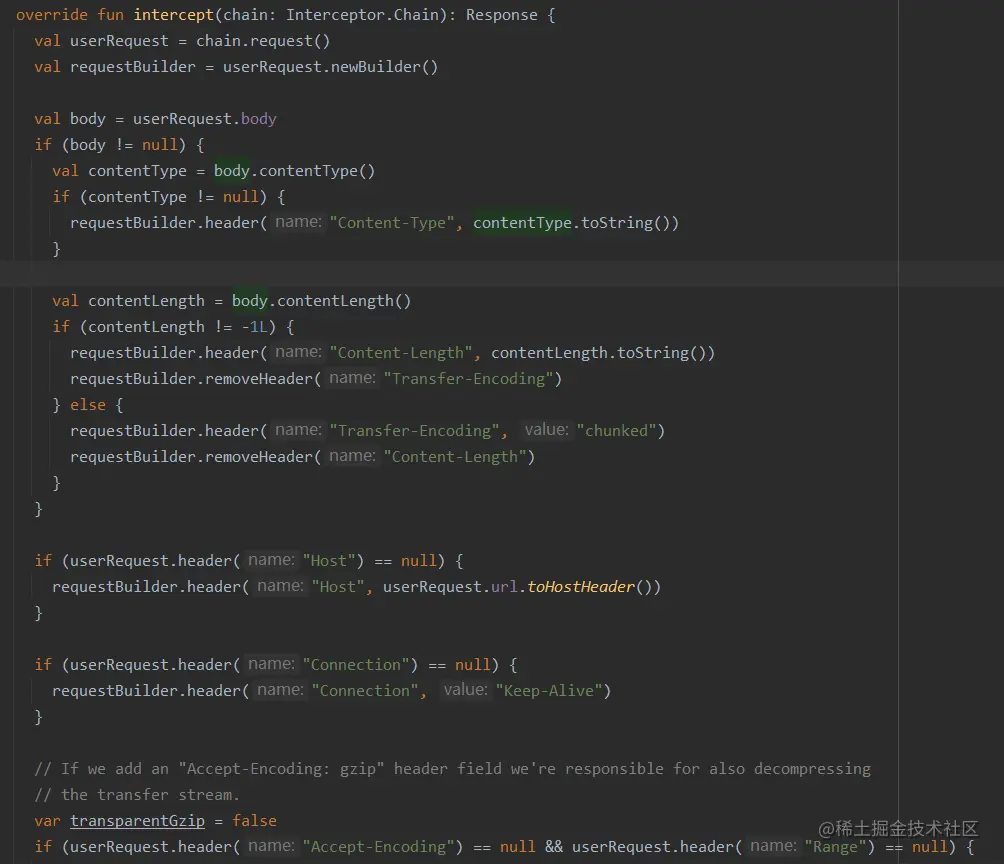Click the '-1L' literal
Viewport: 1004px width, 864px height.
(254, 327)
